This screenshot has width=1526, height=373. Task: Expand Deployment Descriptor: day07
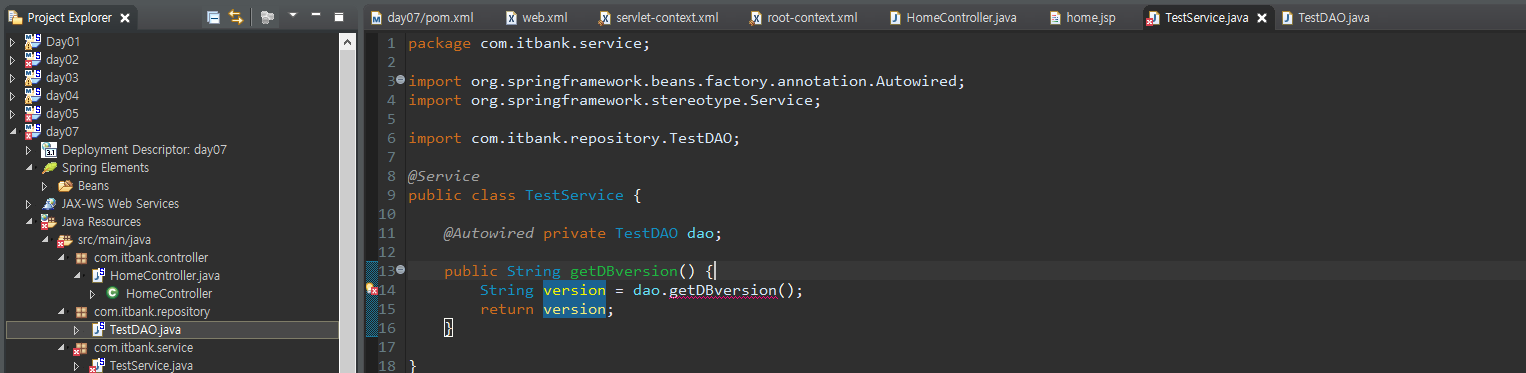click(x=29, y=150)
